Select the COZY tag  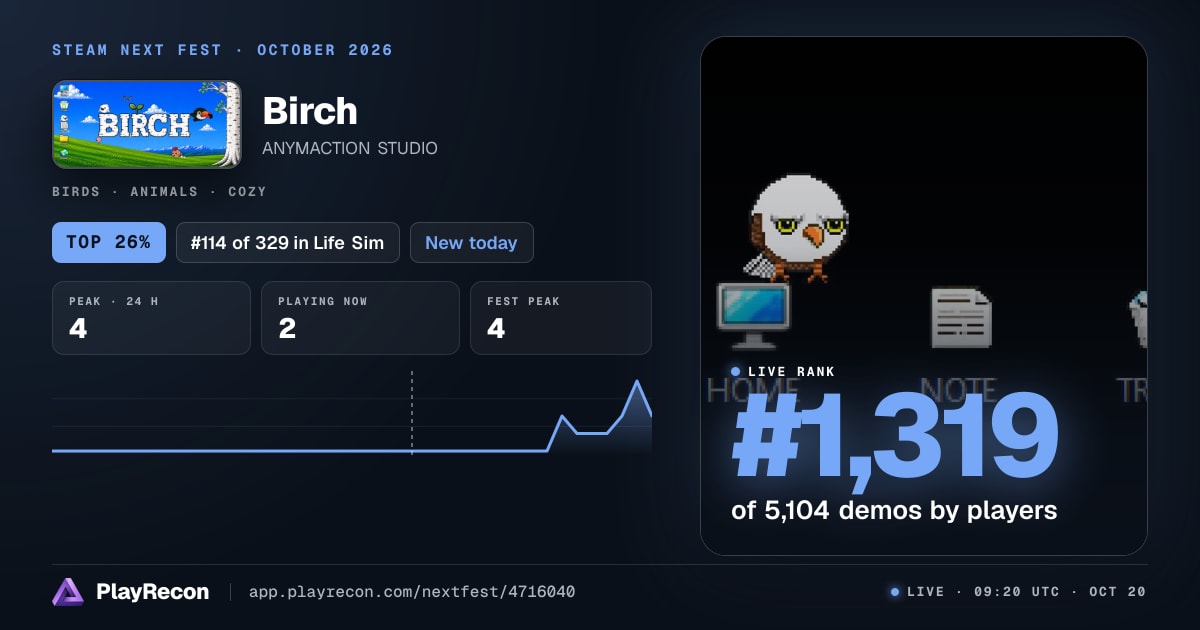[x=247, y=191]
